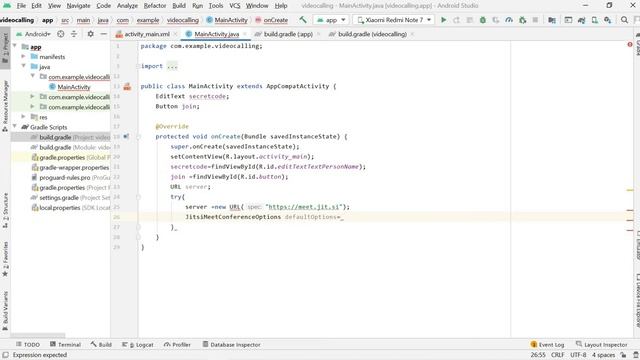Open the Refactor menu
640x360 pixels.
point(155,6)
